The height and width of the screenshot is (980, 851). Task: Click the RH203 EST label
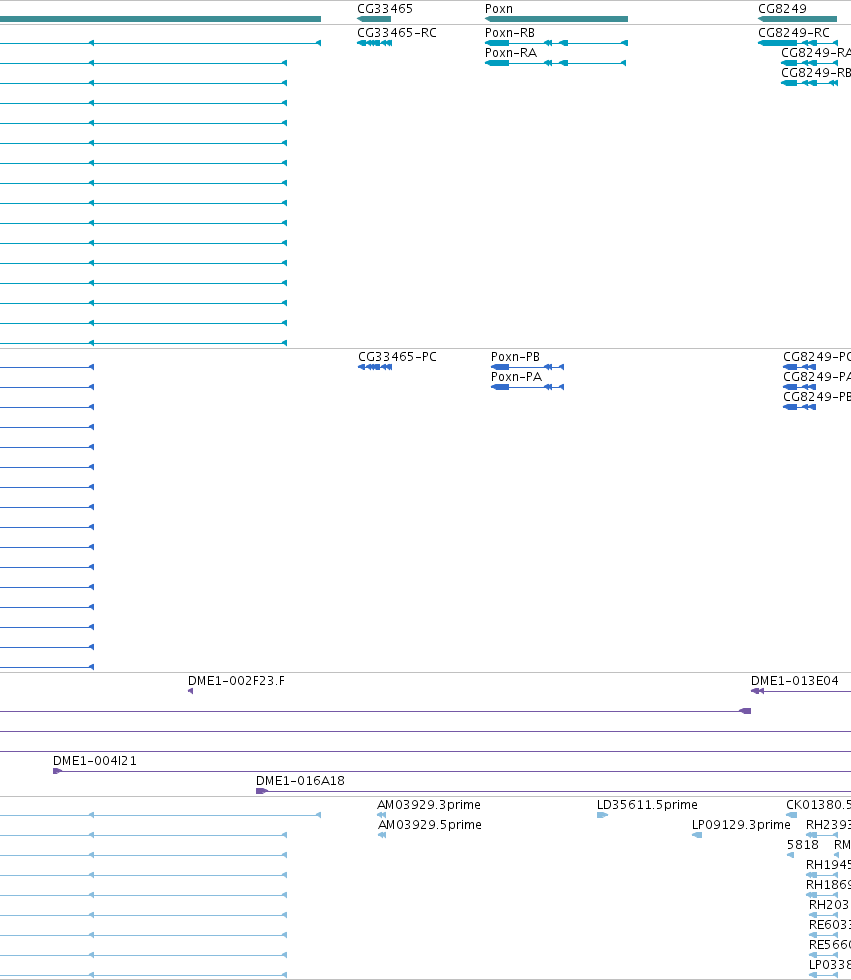point(829,905)
